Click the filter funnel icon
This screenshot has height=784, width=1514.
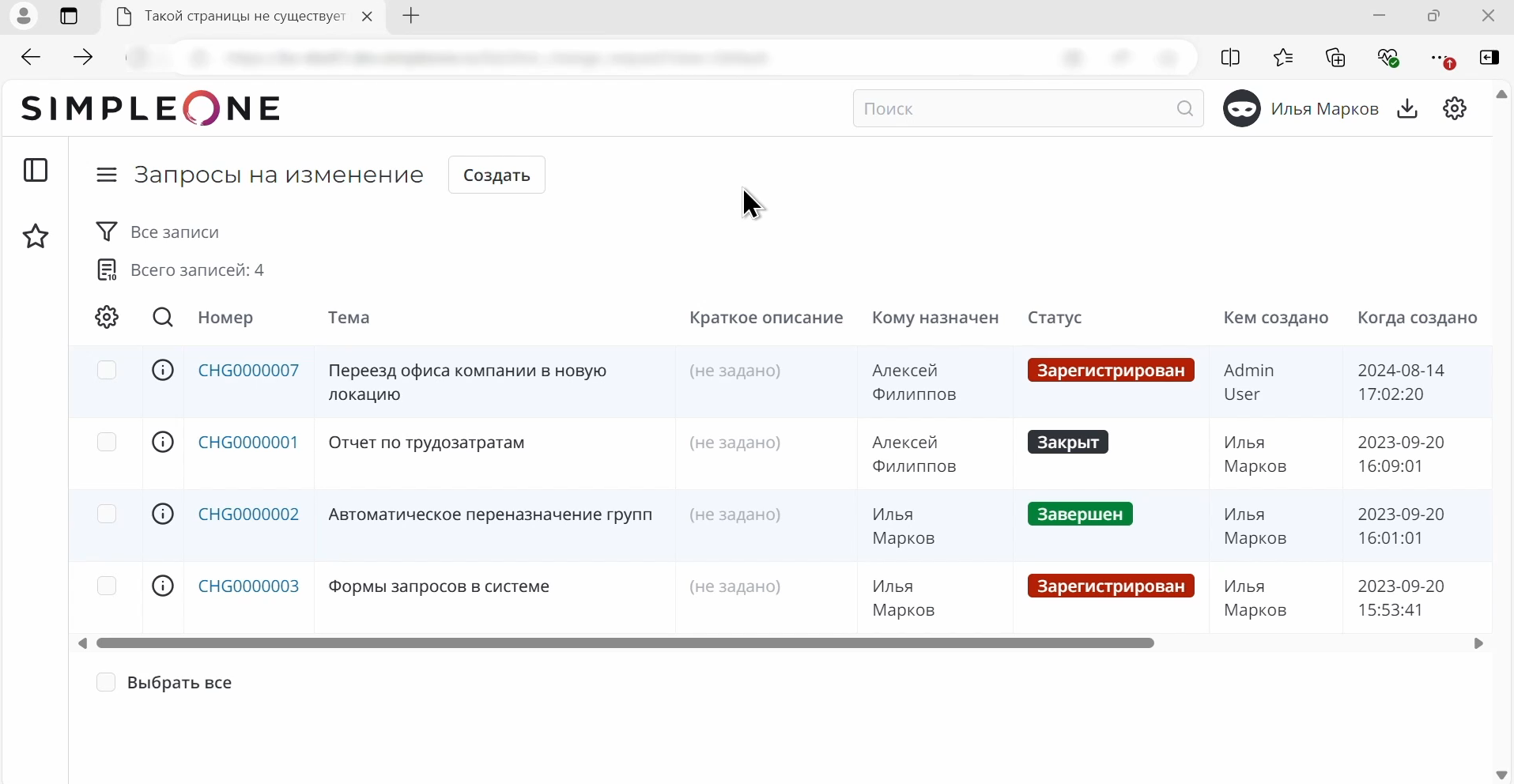click(x=107, y=232)
